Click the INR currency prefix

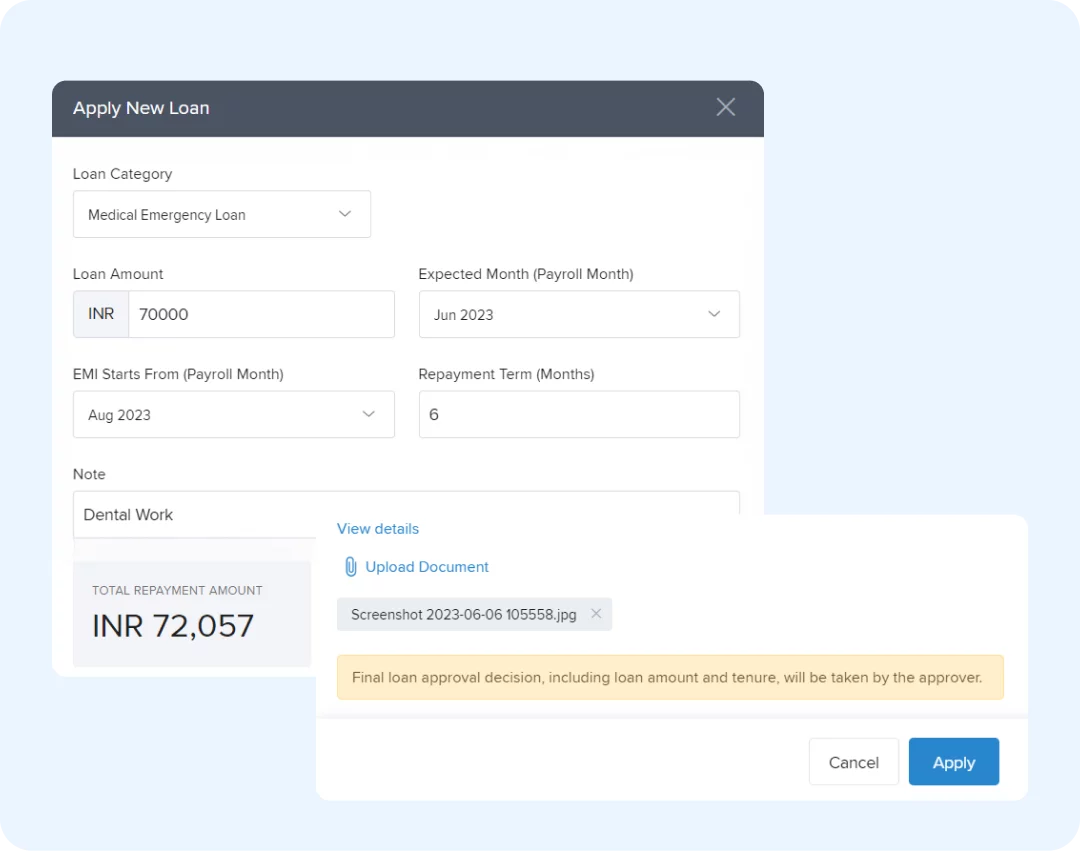point(101,314)
